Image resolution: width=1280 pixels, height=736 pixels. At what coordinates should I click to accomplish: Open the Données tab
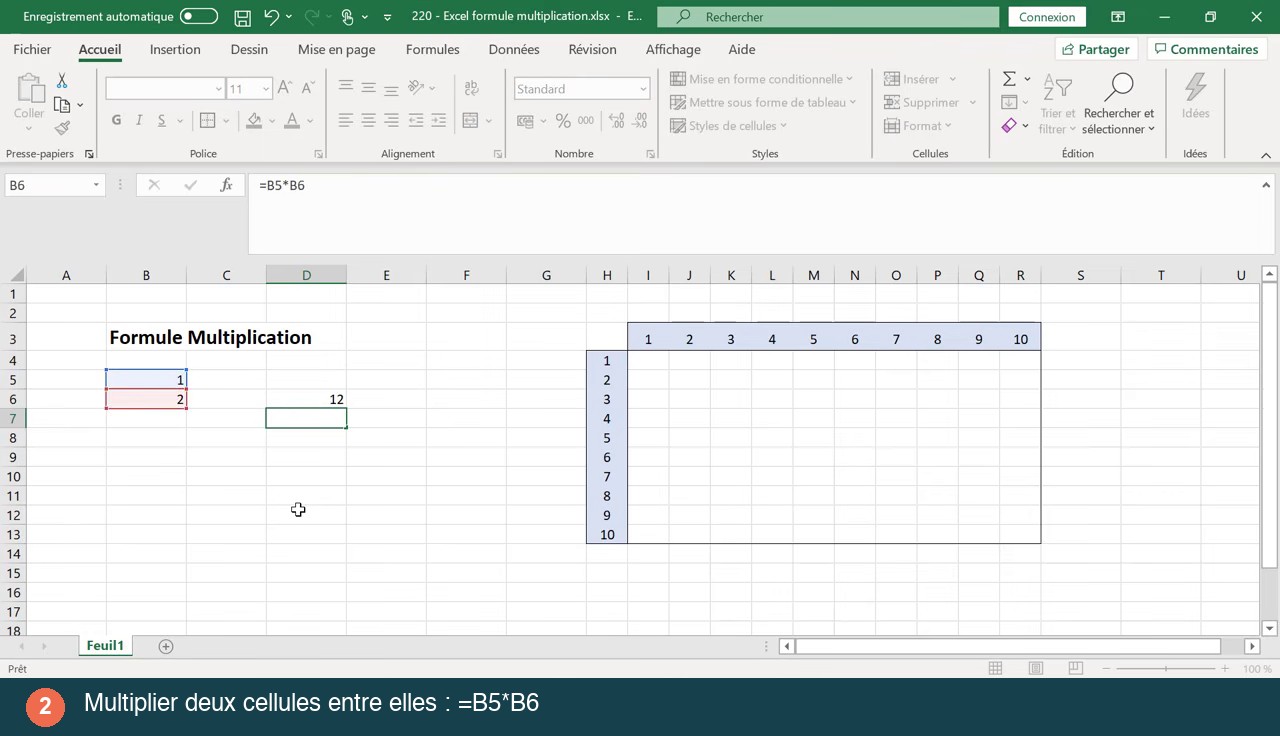pos(514,49)
